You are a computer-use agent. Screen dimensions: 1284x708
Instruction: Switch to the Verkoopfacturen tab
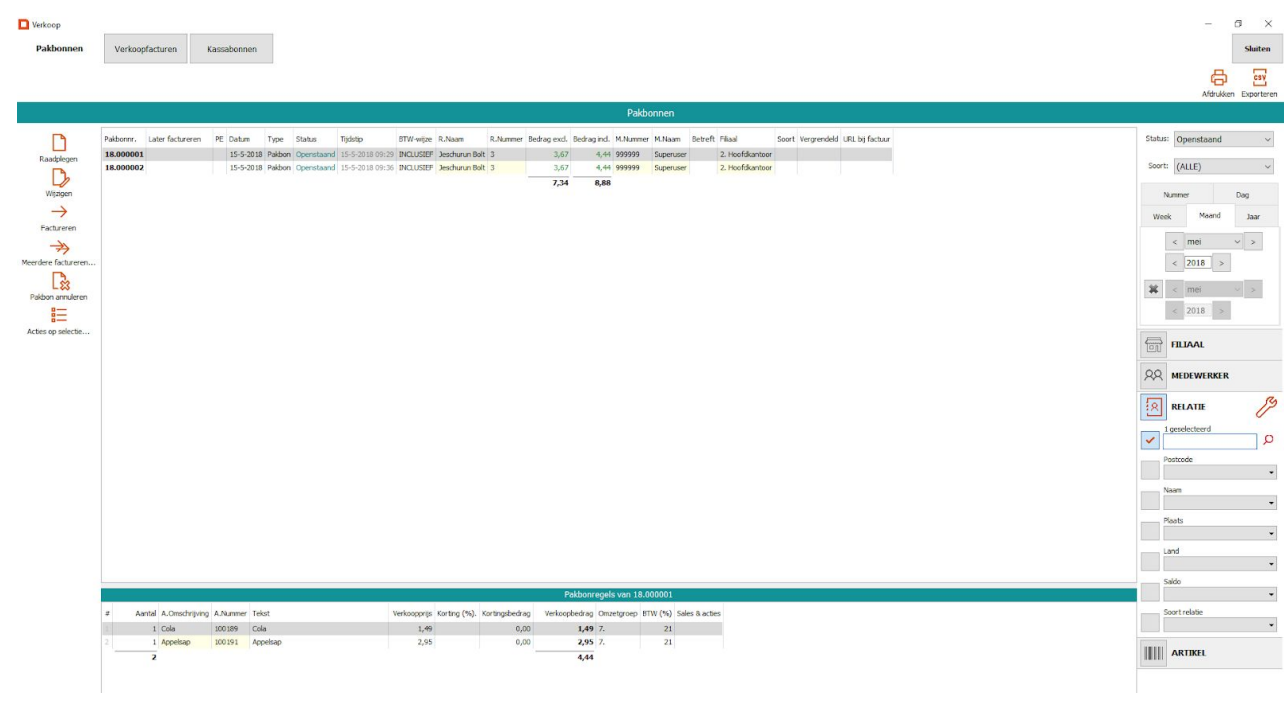point(145,49)
